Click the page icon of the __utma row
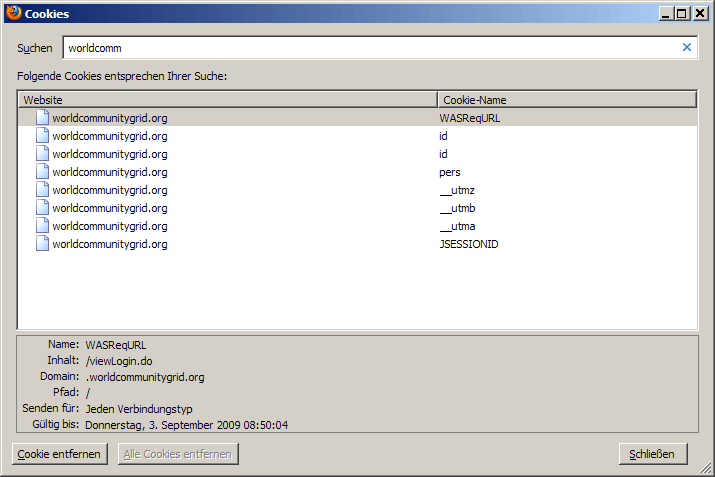This screenshot has width=715, height=477. coord(42,226)
